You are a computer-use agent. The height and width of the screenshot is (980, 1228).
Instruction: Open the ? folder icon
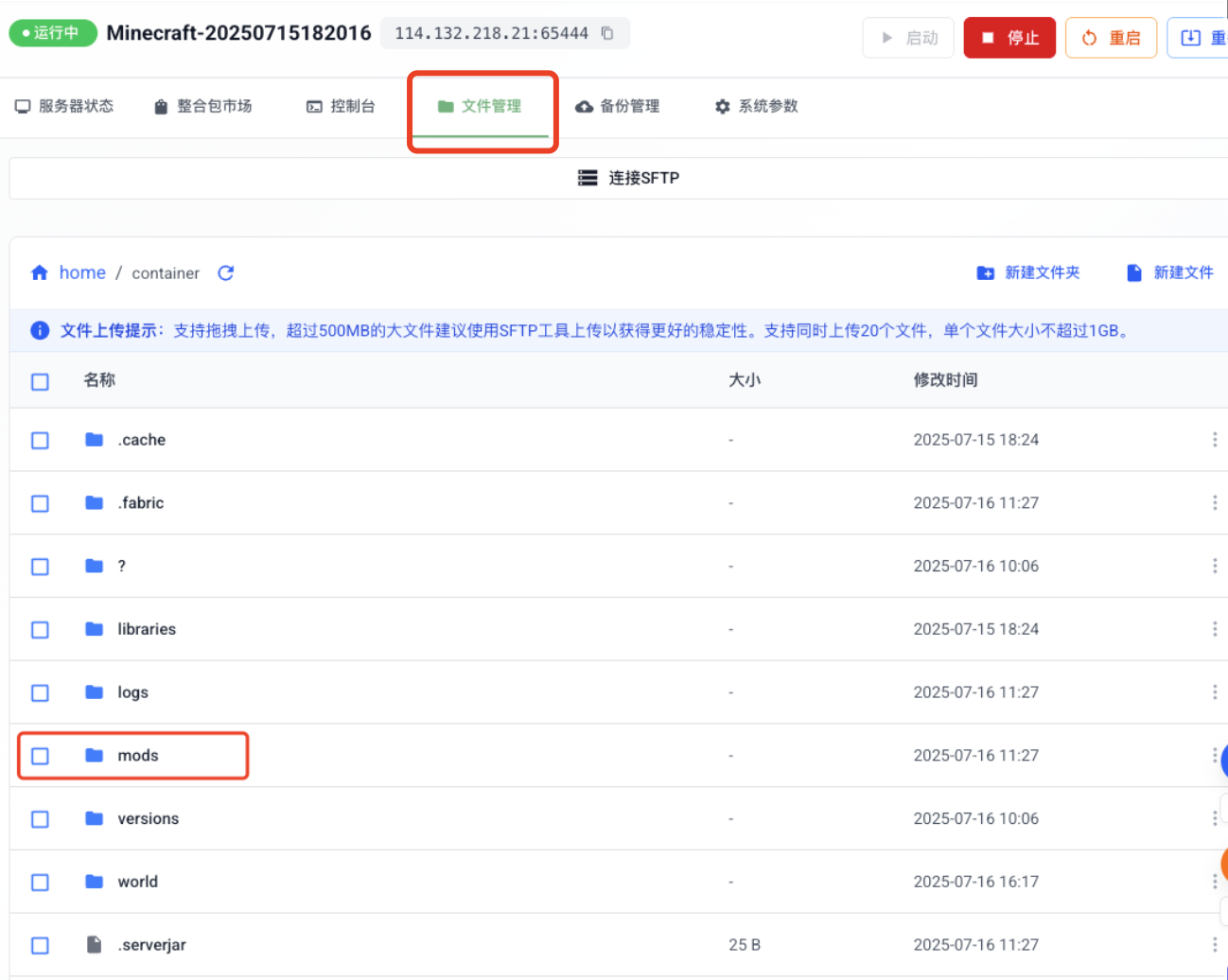(x=94, y=566)
